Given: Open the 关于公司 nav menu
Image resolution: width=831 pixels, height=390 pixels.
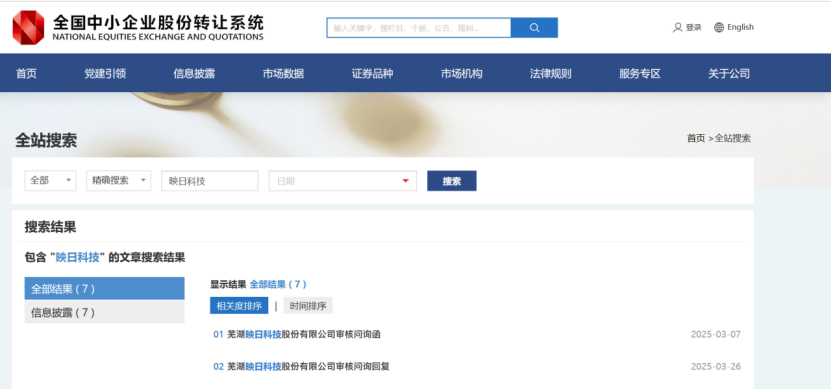Looking at the screenshot, I should click(x=729, y=74).
